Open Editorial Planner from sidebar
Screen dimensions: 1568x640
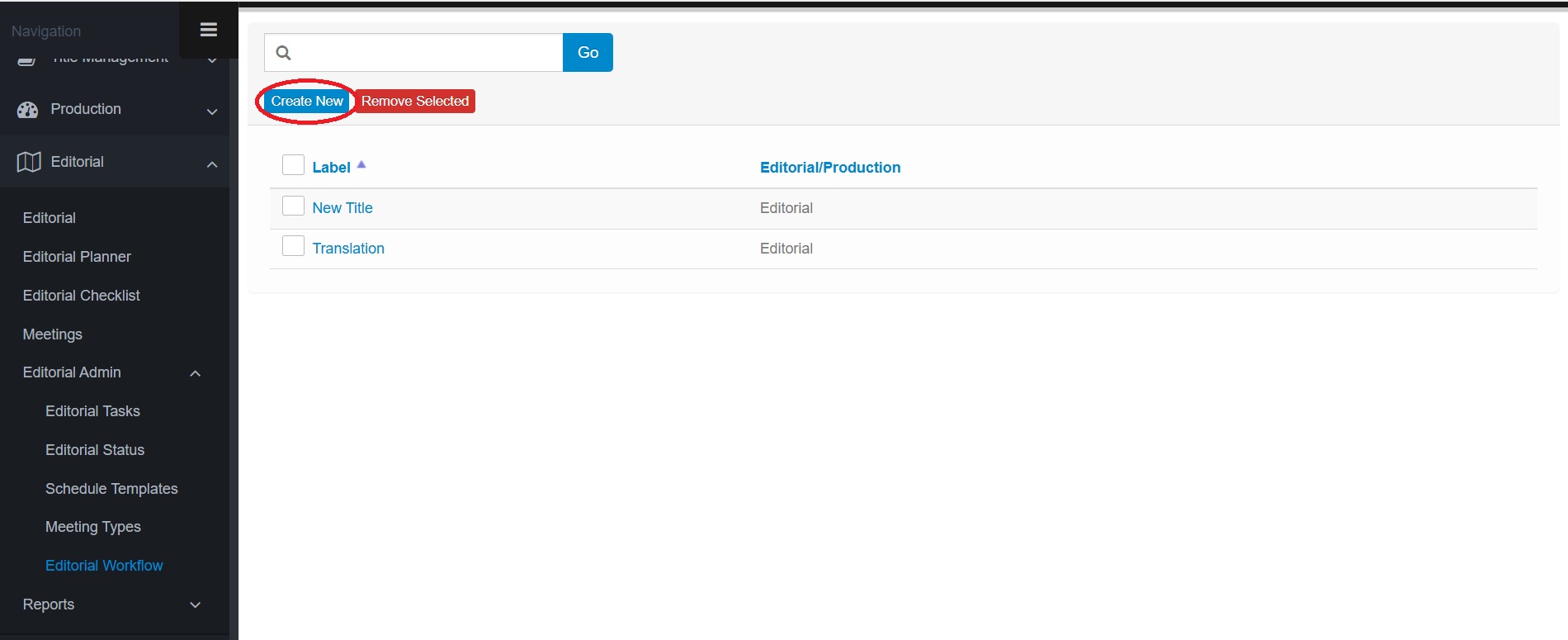[77, 257]
